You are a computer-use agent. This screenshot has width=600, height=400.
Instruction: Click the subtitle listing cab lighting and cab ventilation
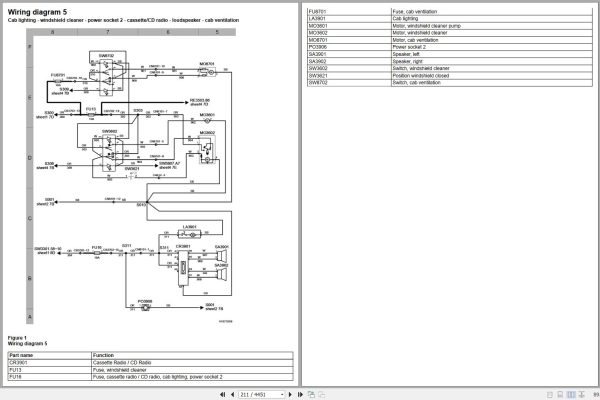tap(123, 20)
